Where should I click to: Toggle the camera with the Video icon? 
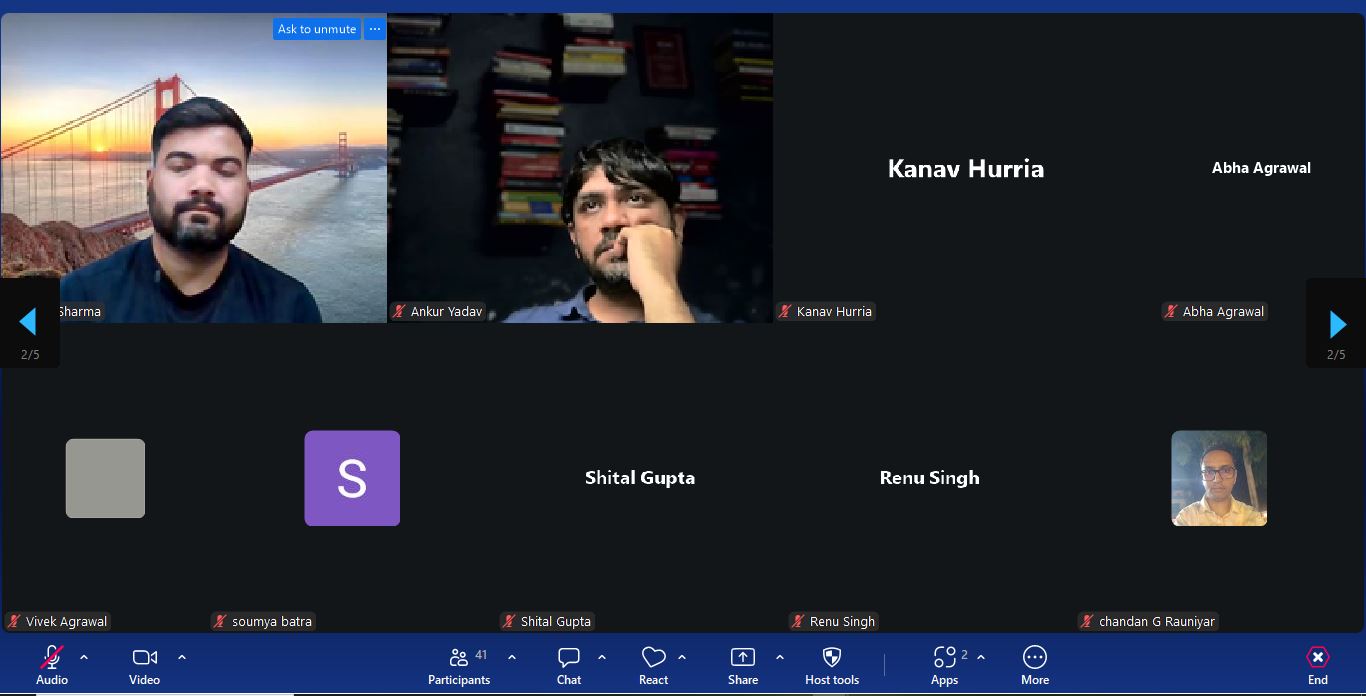point(145,658)
